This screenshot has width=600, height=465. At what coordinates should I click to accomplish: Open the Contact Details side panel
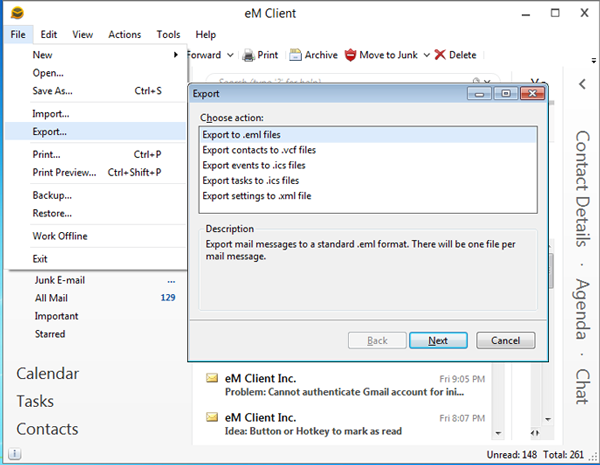tap(582, 189)
